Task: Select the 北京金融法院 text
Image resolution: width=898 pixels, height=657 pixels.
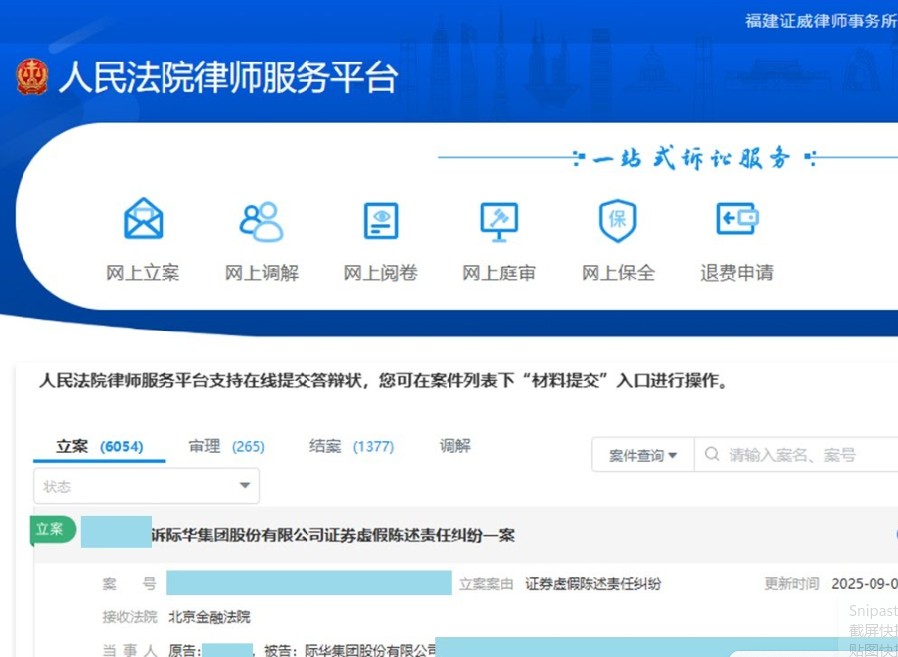Action: [210, 617]
